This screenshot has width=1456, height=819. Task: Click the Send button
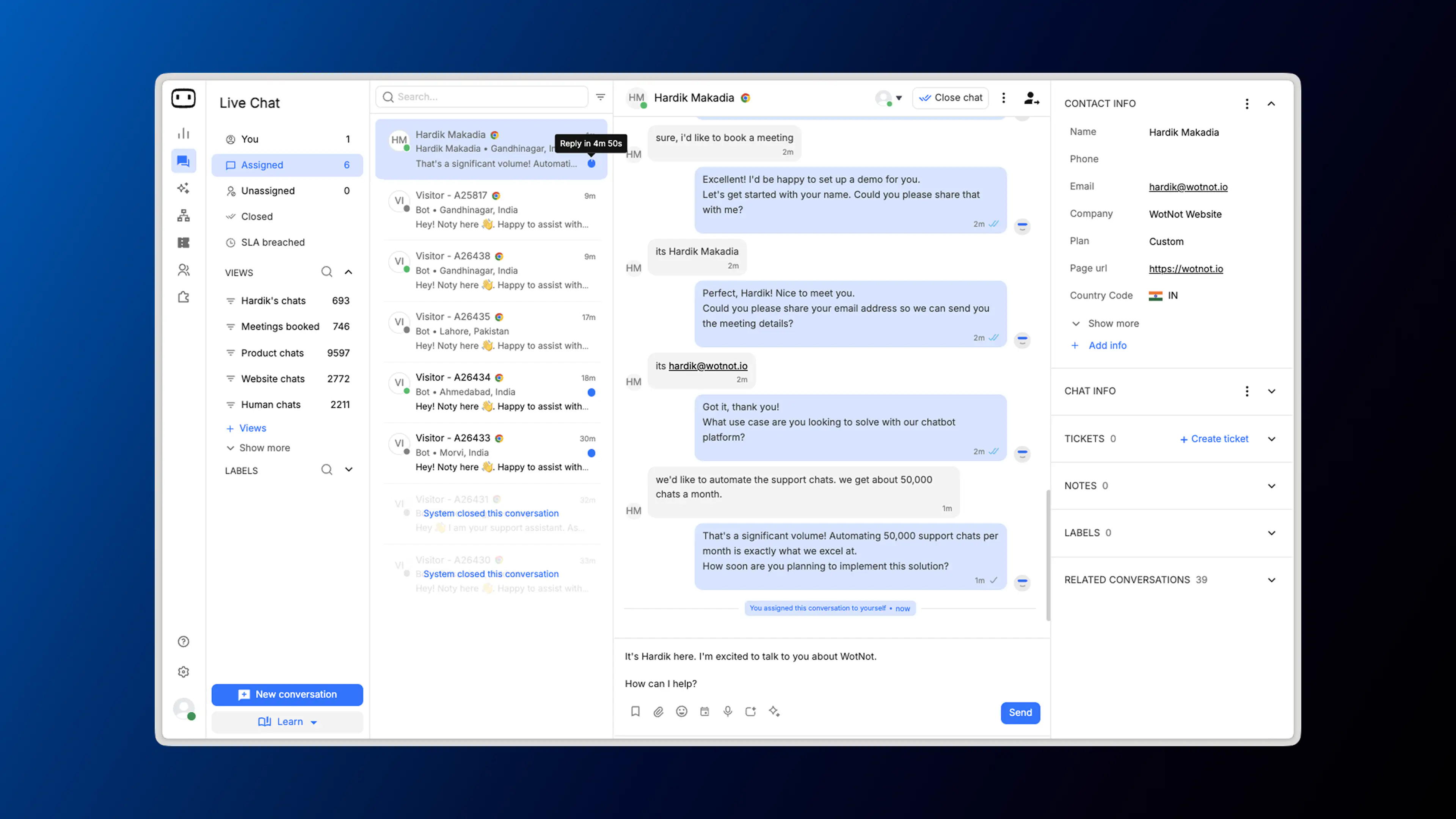tap(1020, 713)
